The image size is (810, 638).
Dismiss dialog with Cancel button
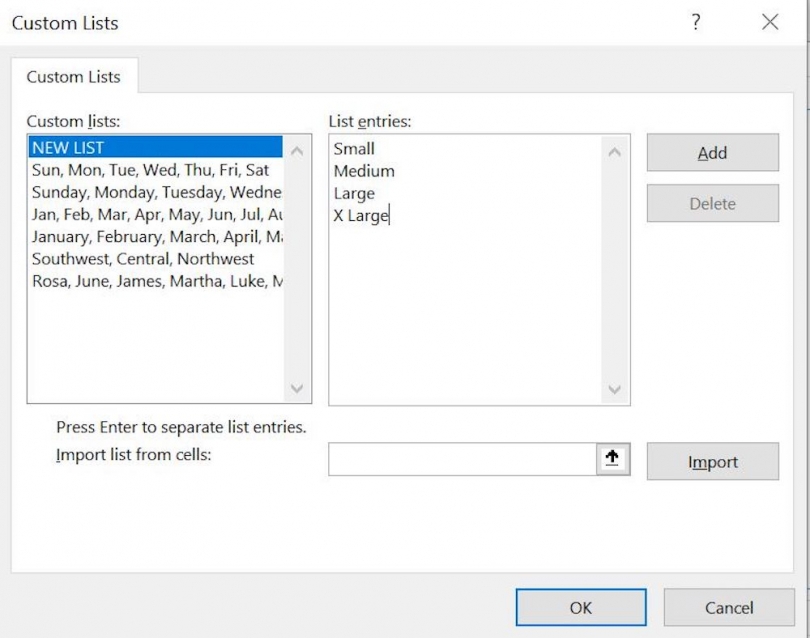click(x=729, y=607)
